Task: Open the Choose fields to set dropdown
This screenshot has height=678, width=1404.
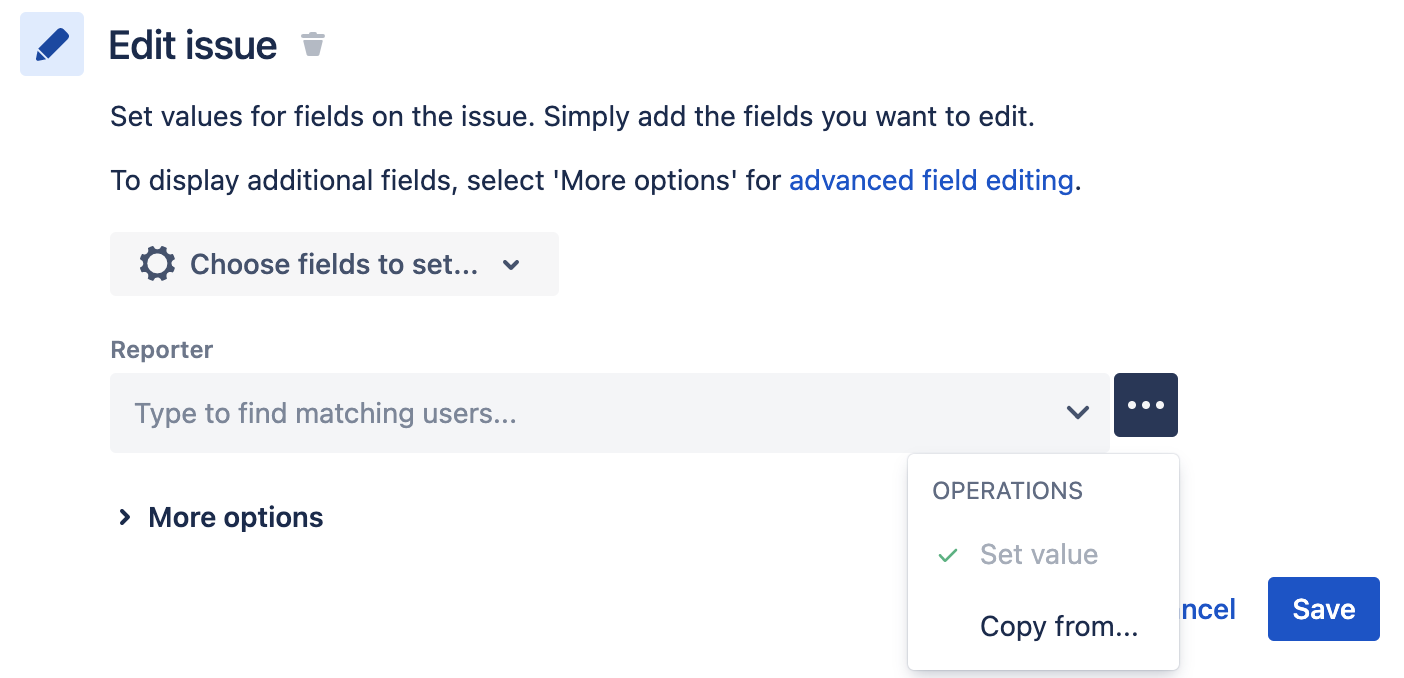Action: 334,264
